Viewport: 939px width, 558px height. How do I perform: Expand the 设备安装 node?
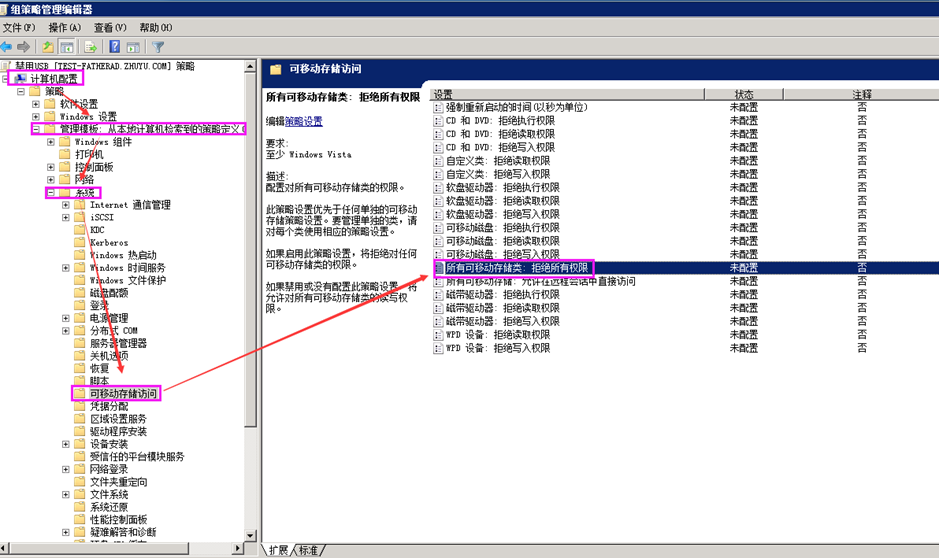[66, 444]
